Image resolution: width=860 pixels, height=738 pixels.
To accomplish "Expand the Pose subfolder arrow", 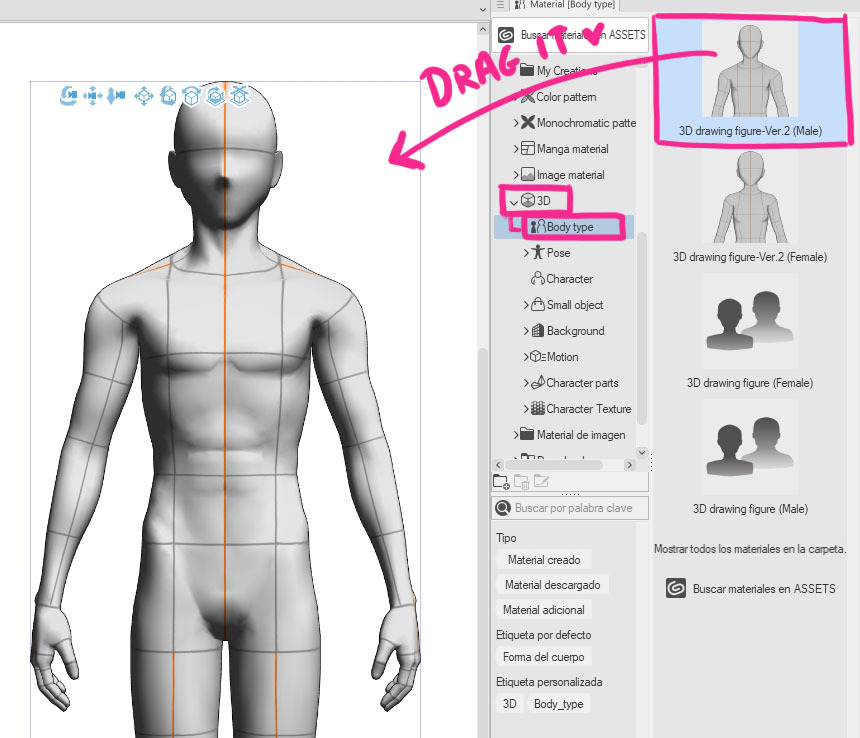I will pos(526,253).
